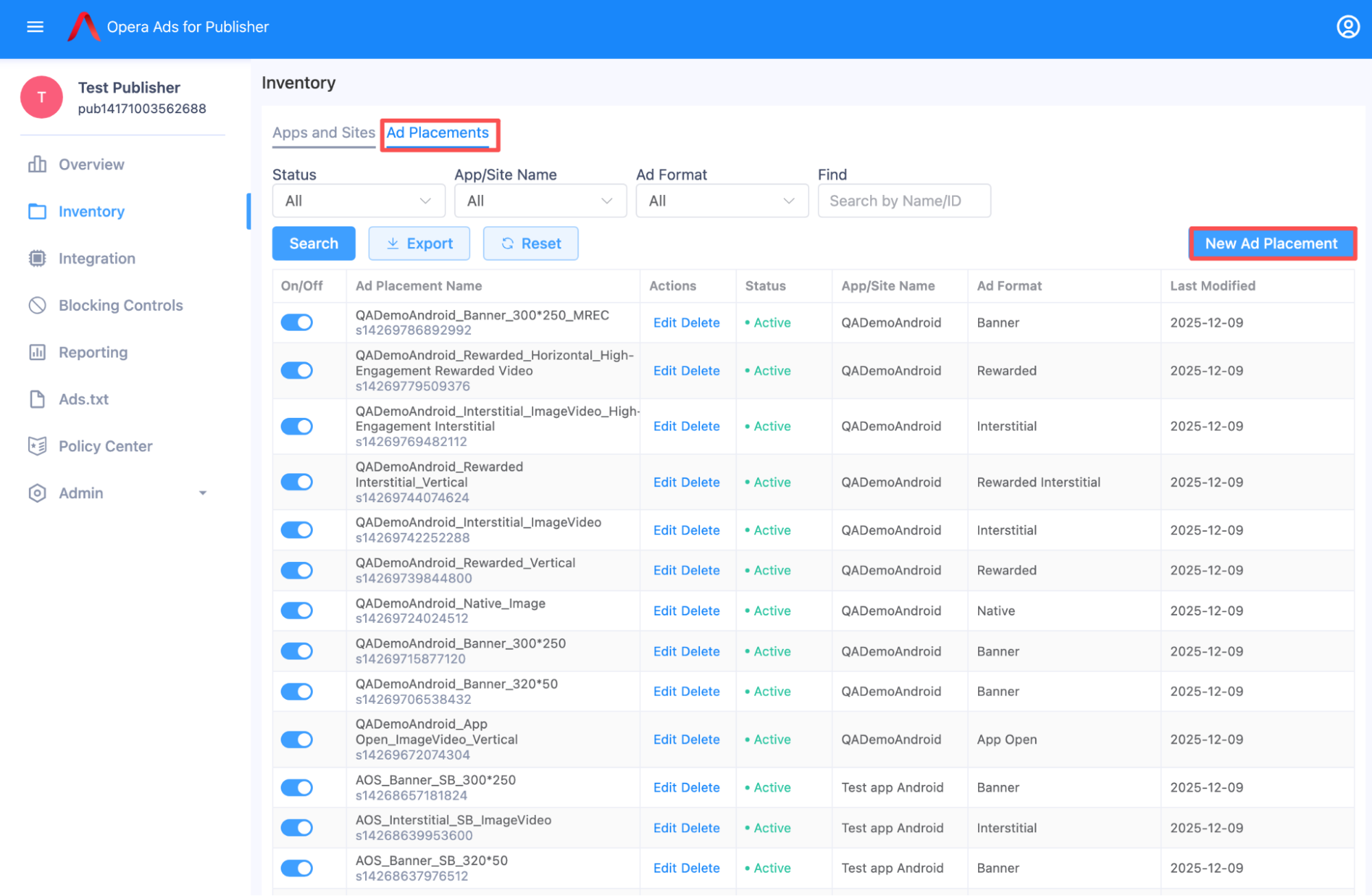
Task: Click the Ads.txt file icon
Action: [x=37, y=399]
